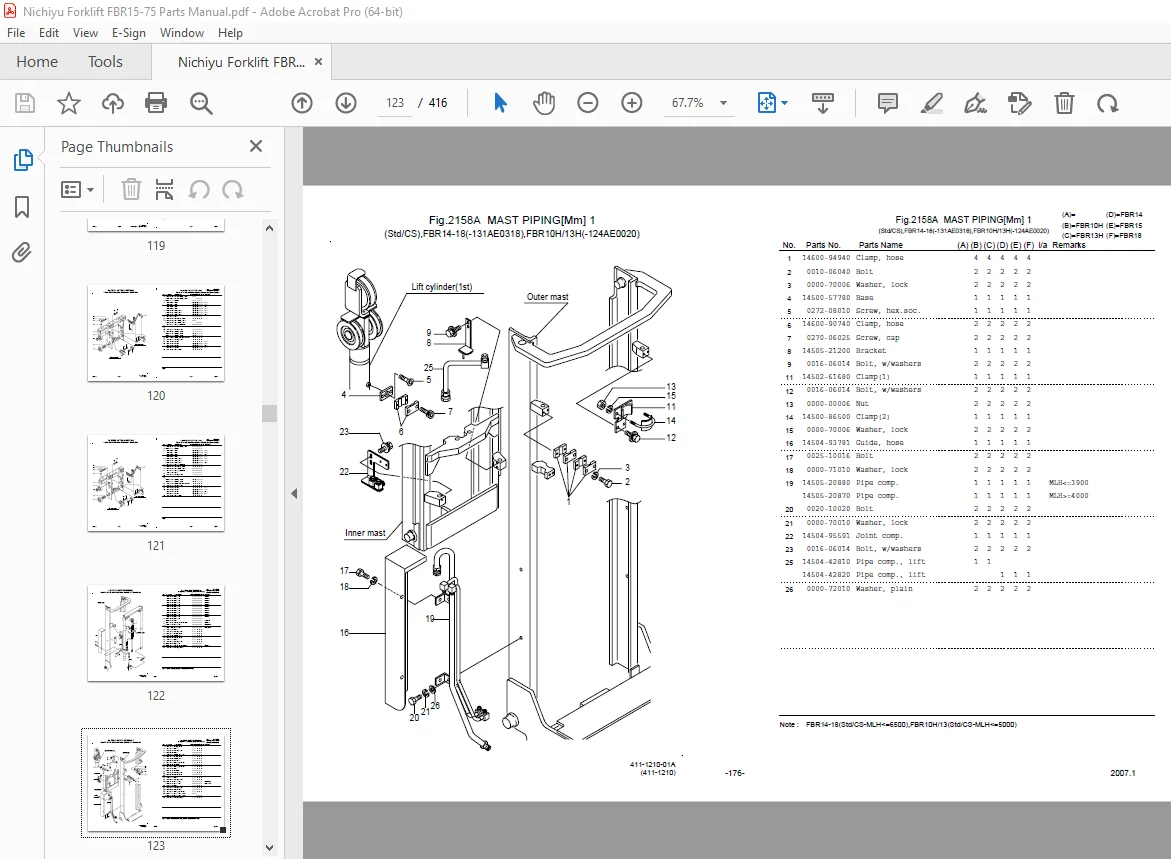
Task: Open the E-Sign menu
Action: click(128, 33)
